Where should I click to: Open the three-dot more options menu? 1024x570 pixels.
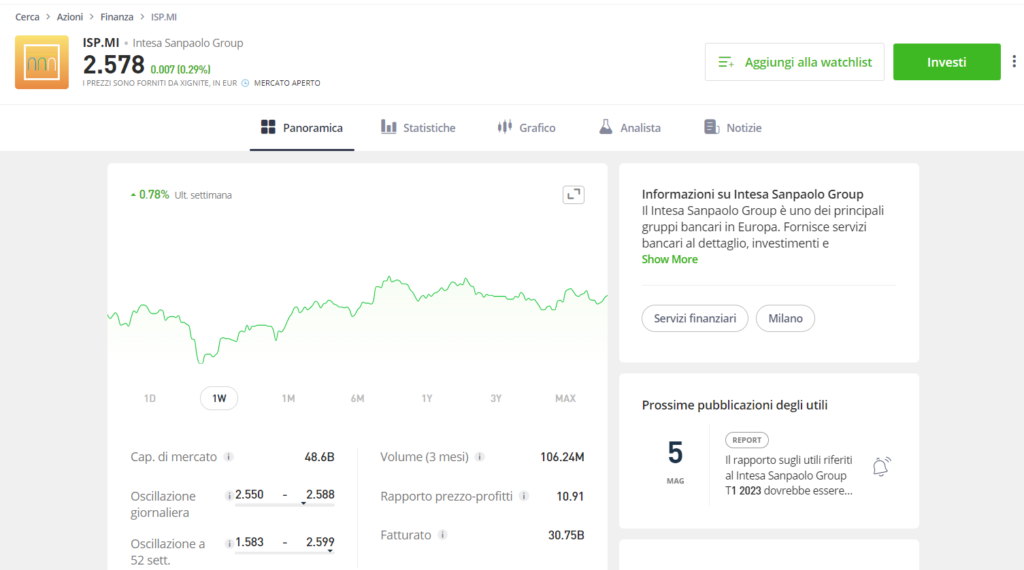click(x=1014, y=61)
